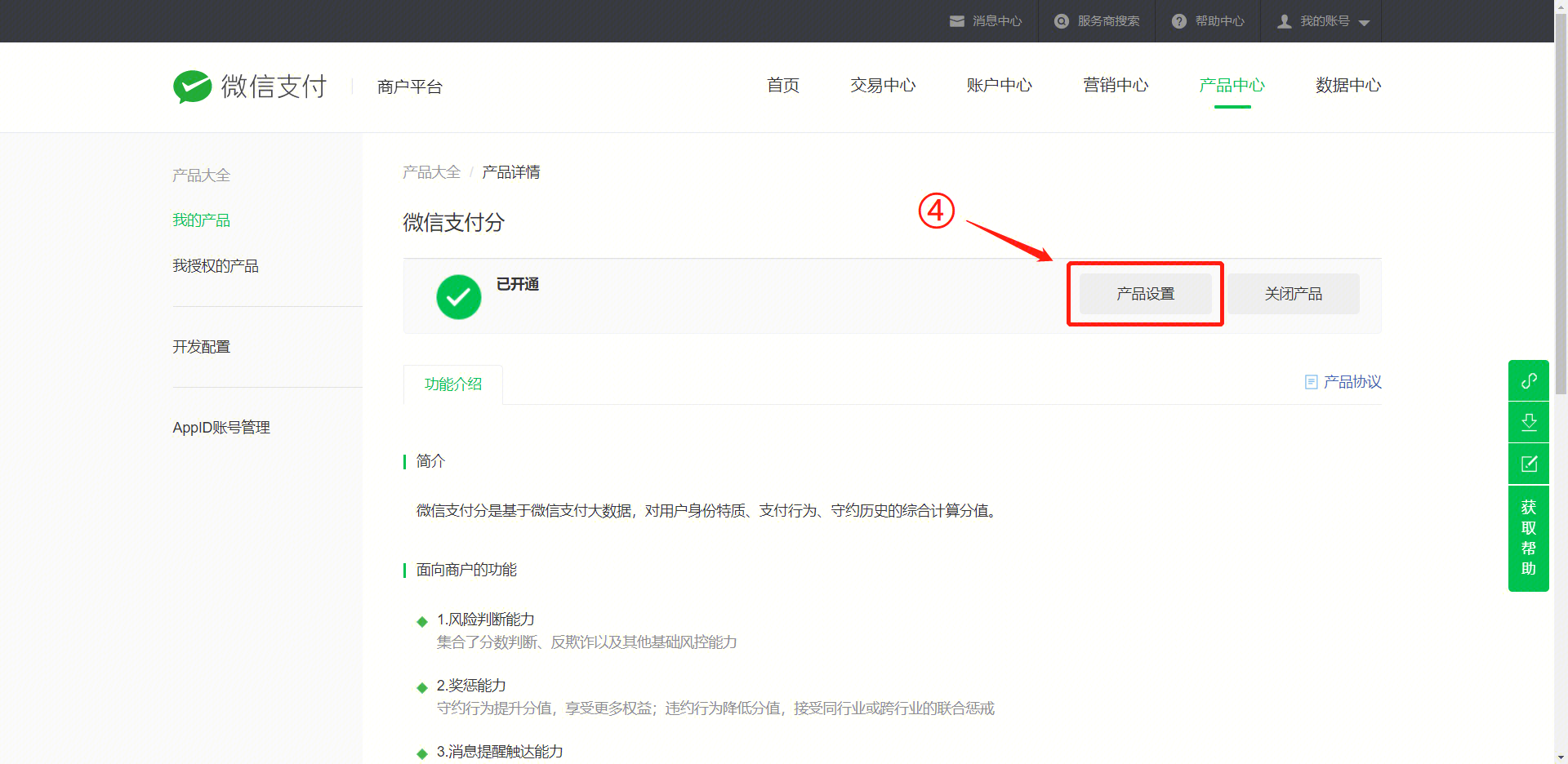
Task: Click the 产品设置 button
Action: (1146, 294)
